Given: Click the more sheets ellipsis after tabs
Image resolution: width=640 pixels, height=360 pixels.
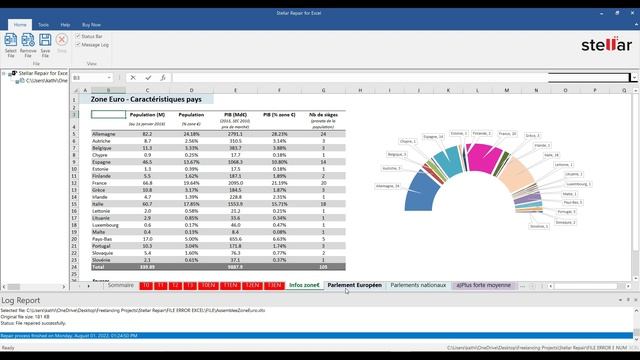Looking at the screenshot, I should 522,286.
